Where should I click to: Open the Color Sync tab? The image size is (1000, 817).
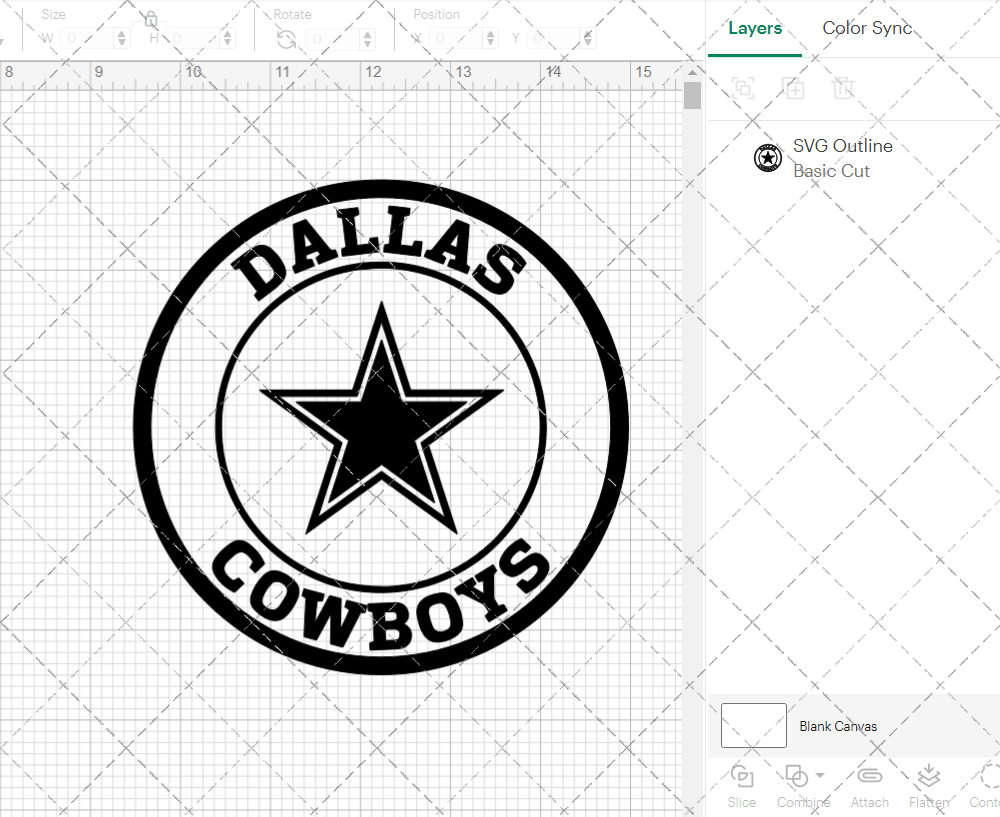(867, 28)
